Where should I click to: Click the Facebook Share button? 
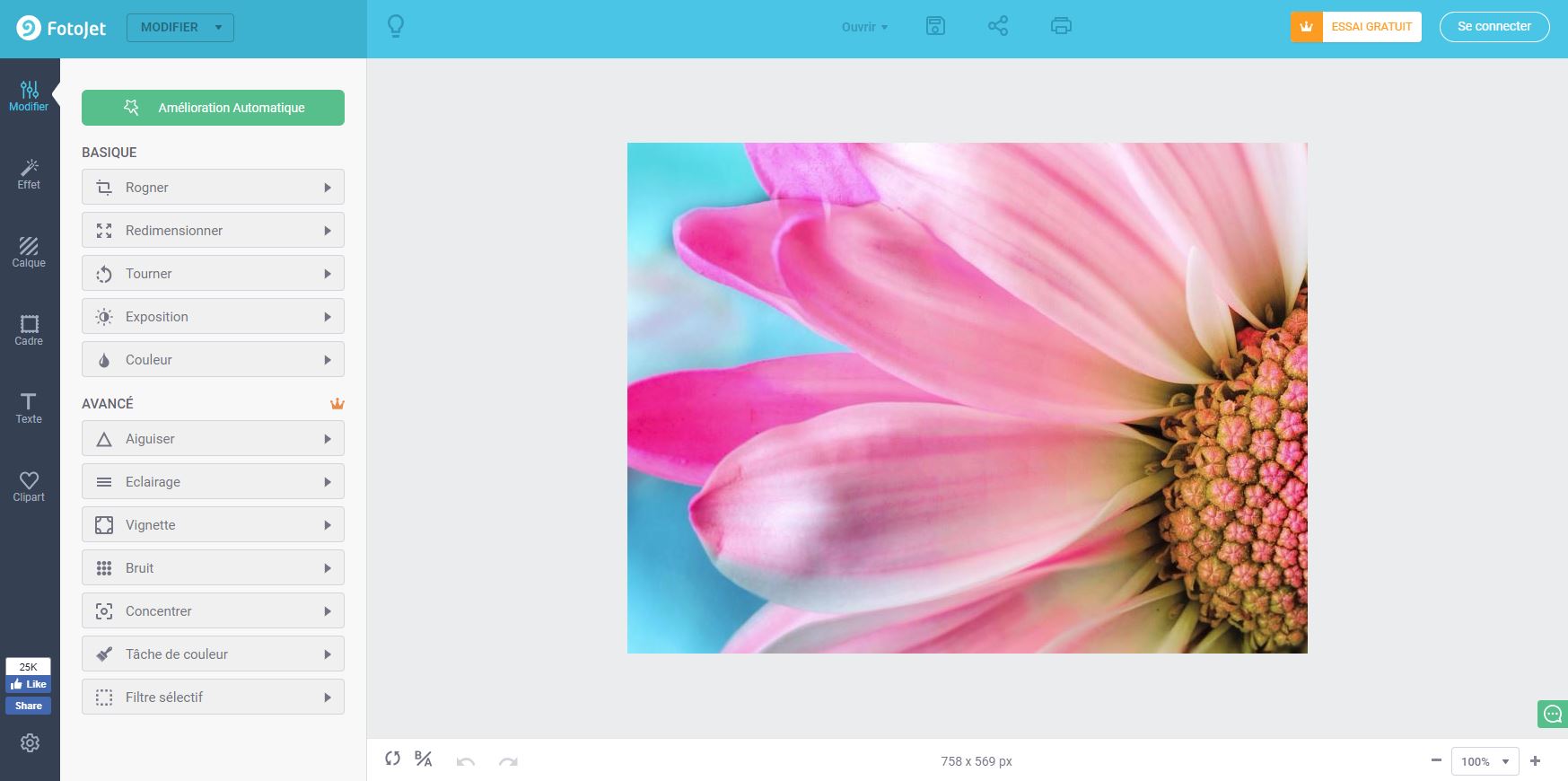(29, 706)
